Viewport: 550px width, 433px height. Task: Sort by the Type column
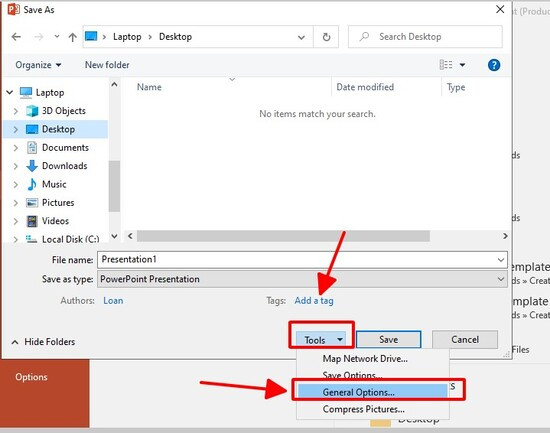click(456, 87)
